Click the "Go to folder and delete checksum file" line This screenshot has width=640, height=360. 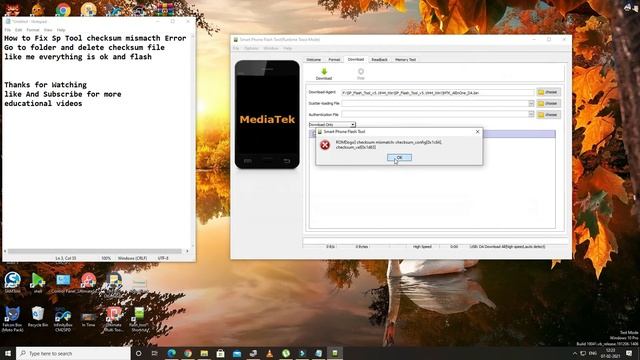pos(84,47)
